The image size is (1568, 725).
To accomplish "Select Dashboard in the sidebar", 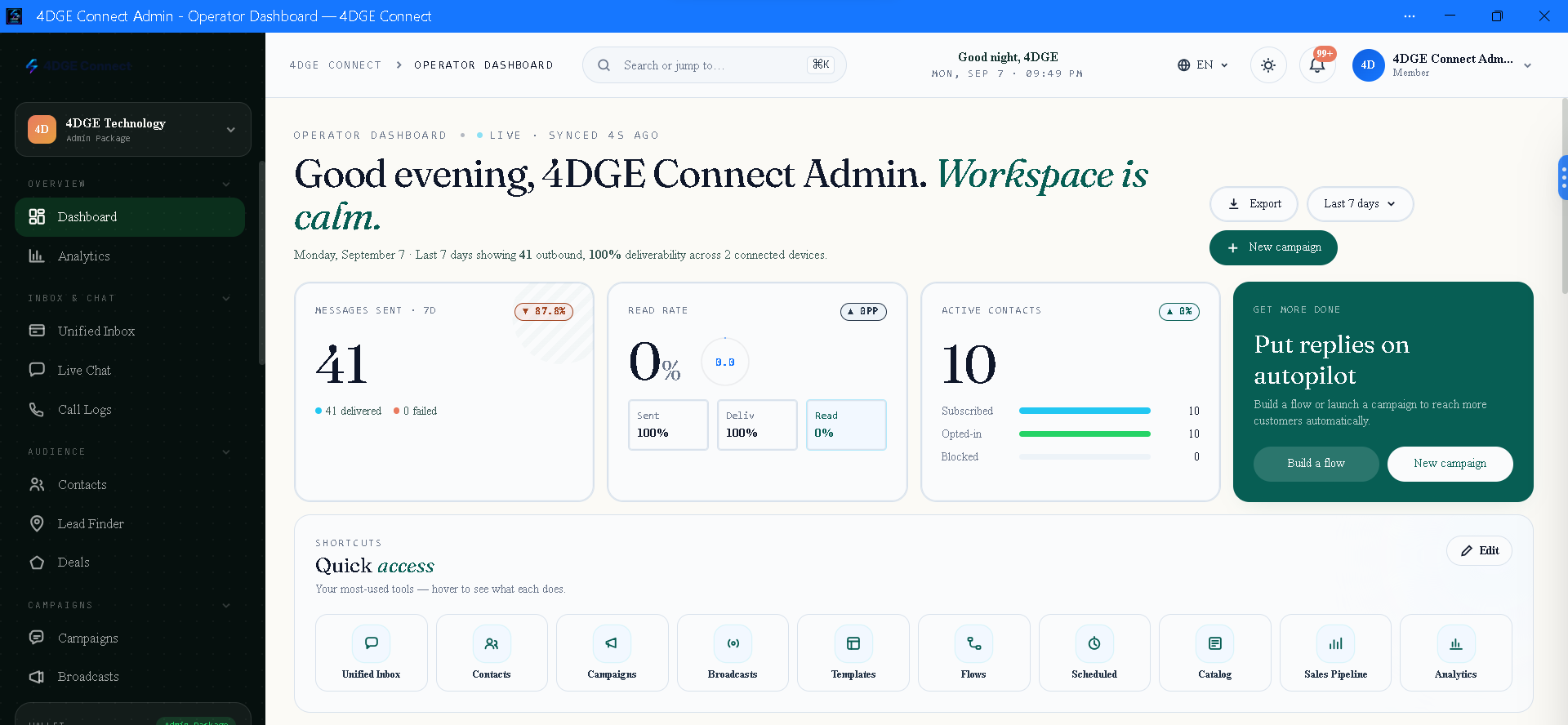I will [130, 217].
